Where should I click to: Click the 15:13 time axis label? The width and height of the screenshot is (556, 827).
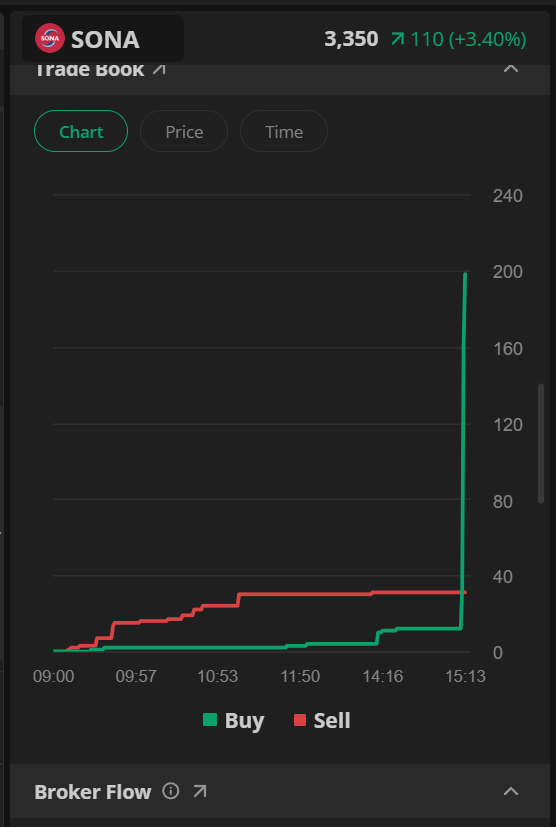(x=465, y=677)
